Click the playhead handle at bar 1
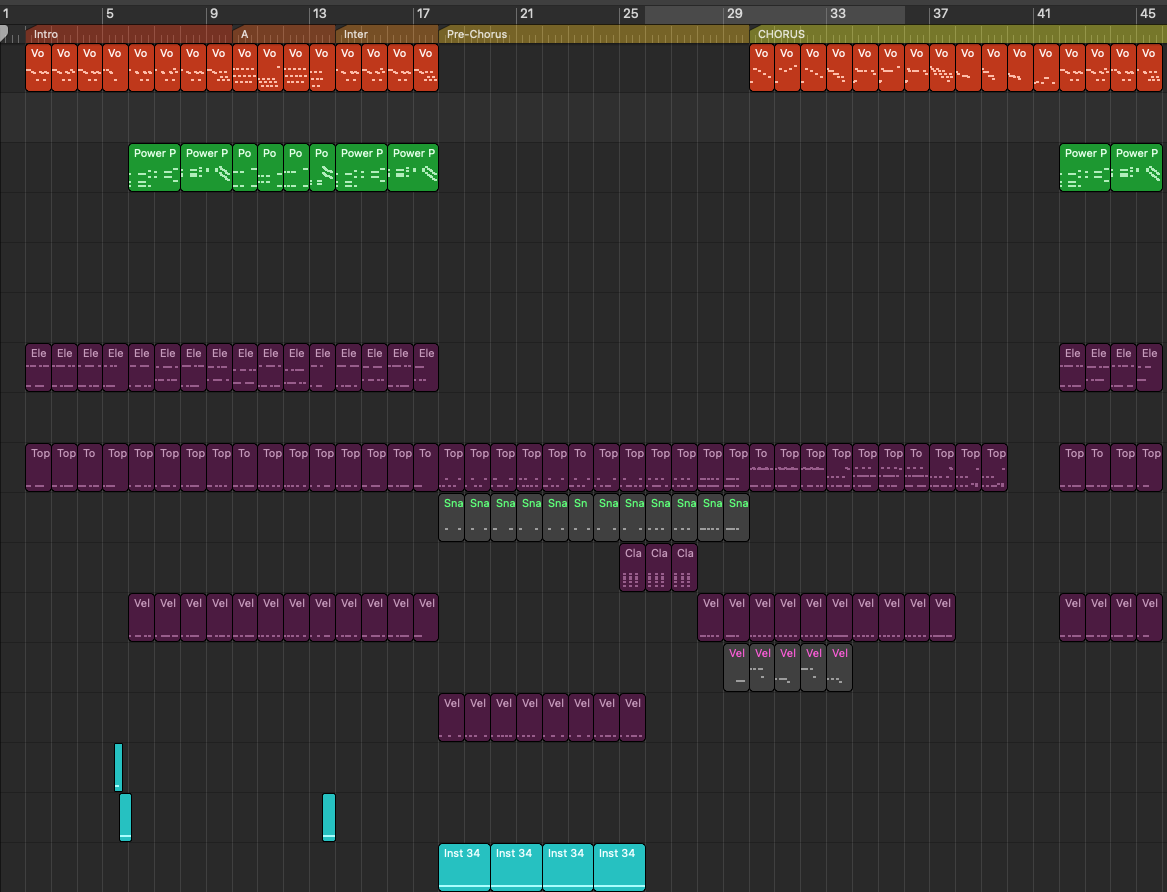 pyautogui.click(x=4, y=33)
